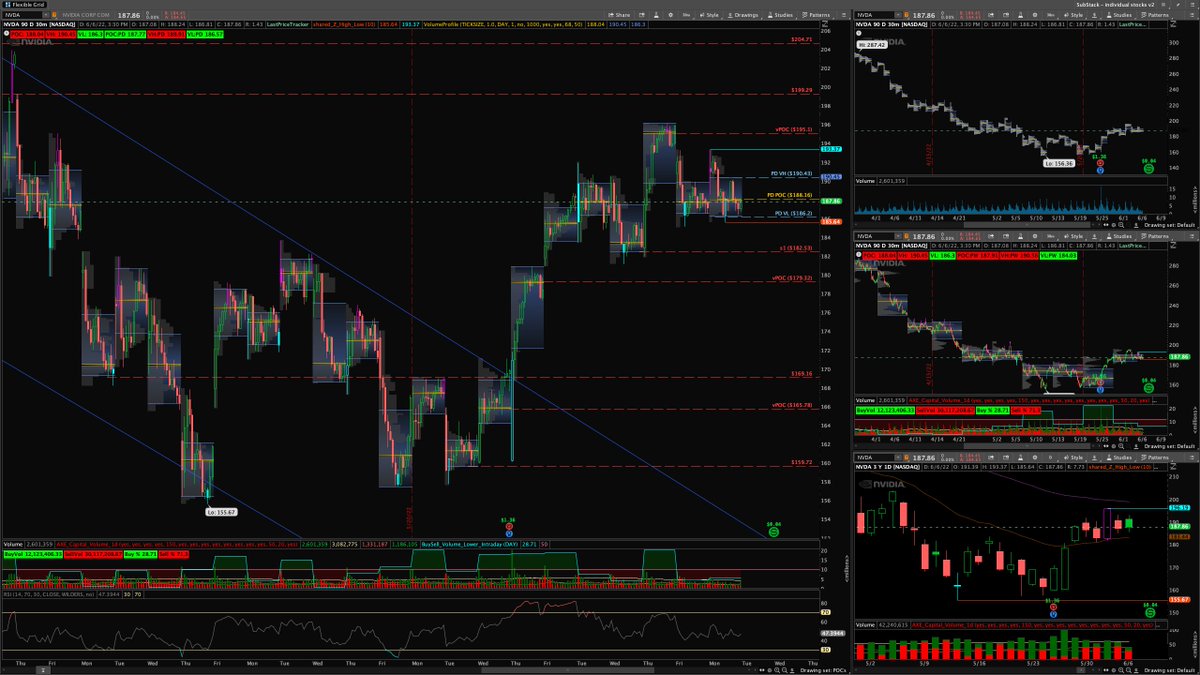Open Style in 3 Y 1D chart toolbar

coord(1073,458)
